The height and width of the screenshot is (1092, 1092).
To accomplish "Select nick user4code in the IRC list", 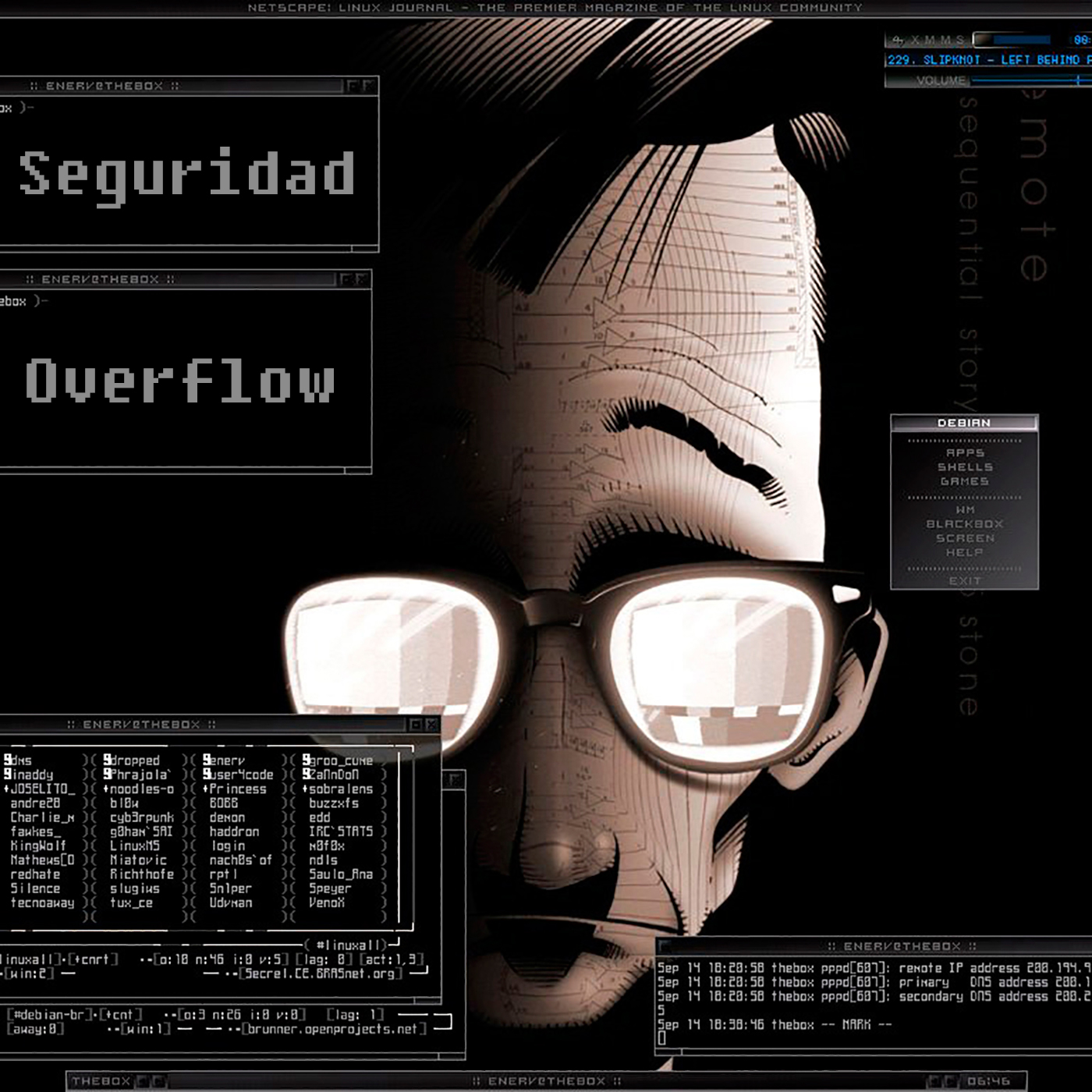I will tap(241, 775).
